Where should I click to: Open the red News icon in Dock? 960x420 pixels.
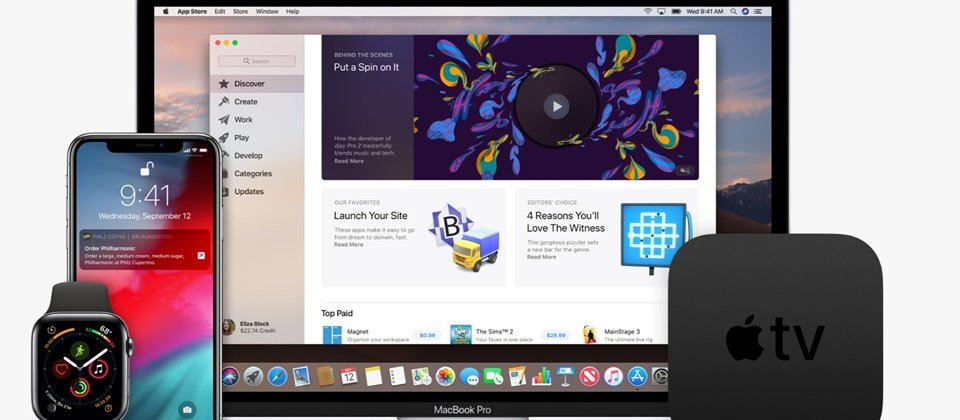tap(589, 376)
